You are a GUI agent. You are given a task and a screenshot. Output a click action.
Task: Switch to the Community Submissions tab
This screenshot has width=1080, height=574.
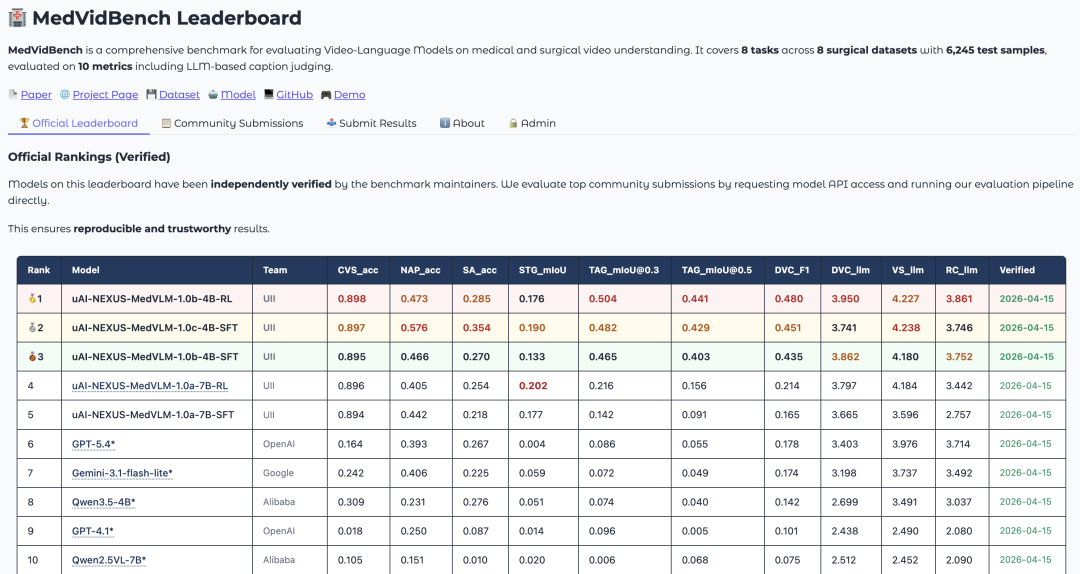click(238, 123)
